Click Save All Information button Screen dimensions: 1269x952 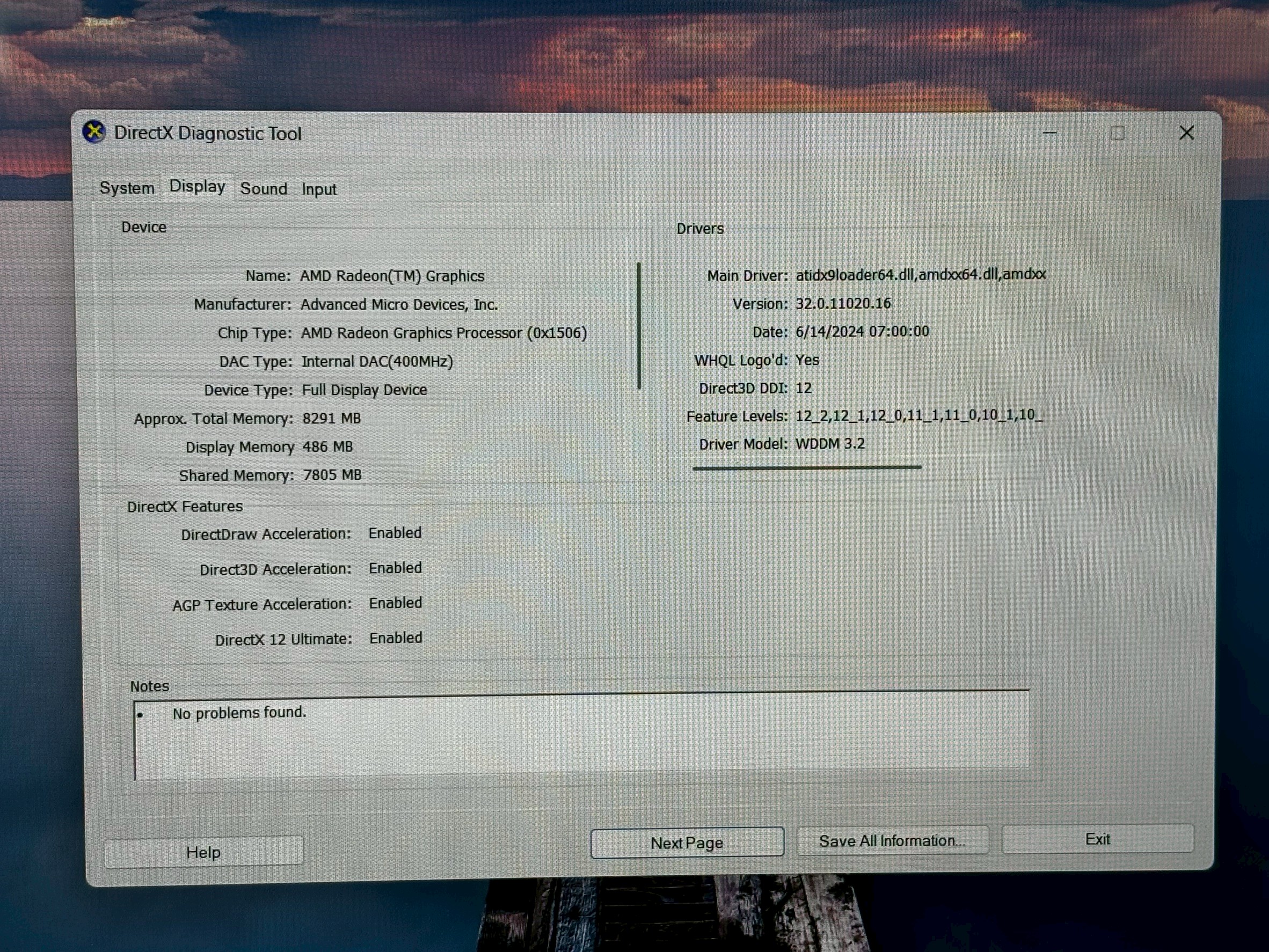tap(892, 840)
